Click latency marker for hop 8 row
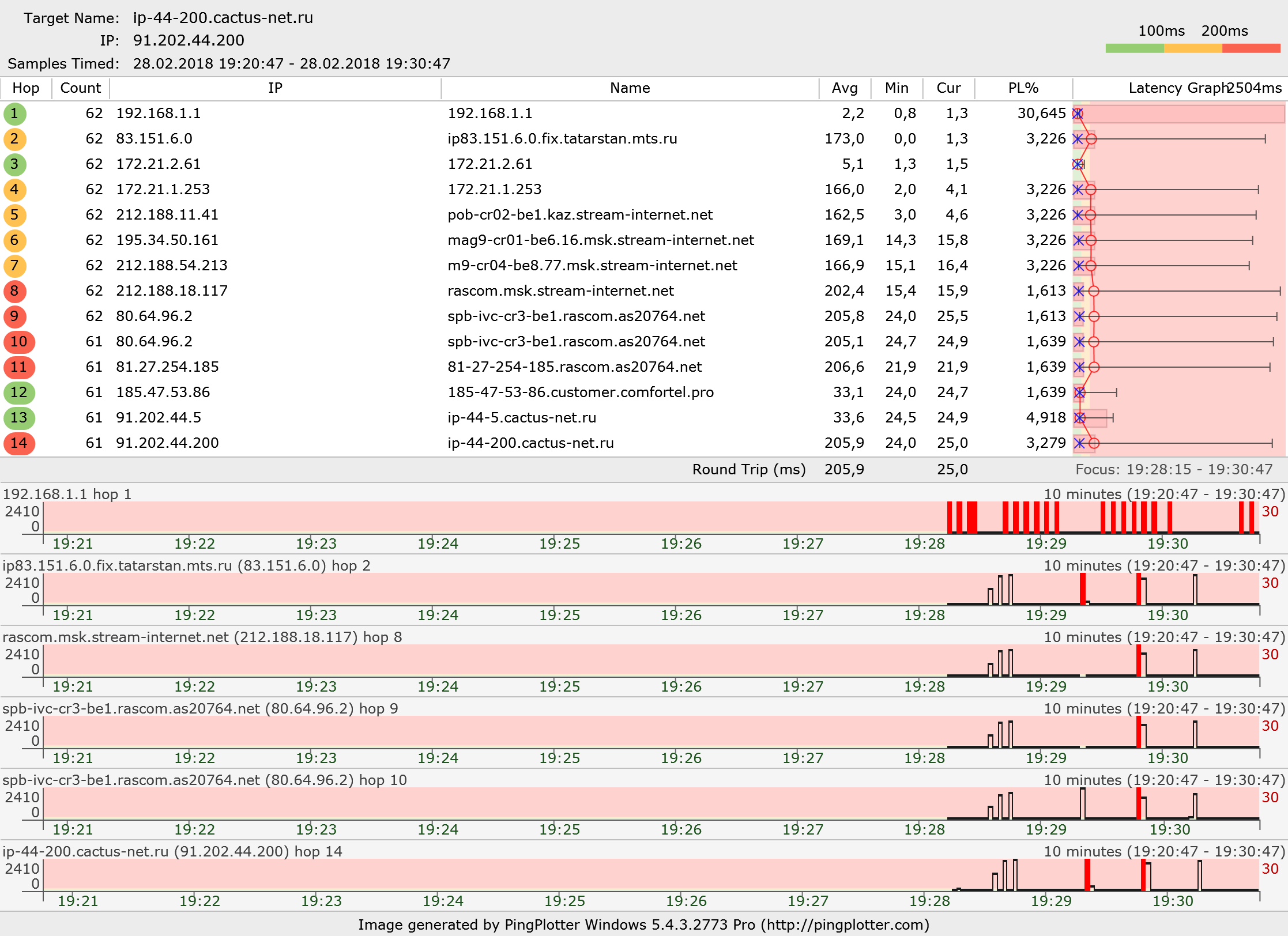 1094,291
